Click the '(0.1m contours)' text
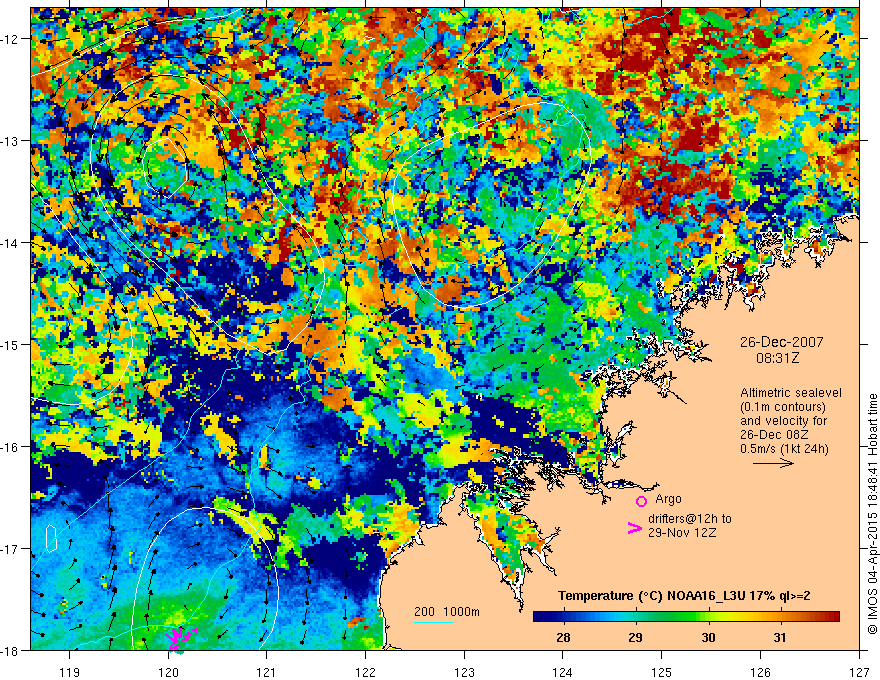880x680 pixels. pos(783,407)
